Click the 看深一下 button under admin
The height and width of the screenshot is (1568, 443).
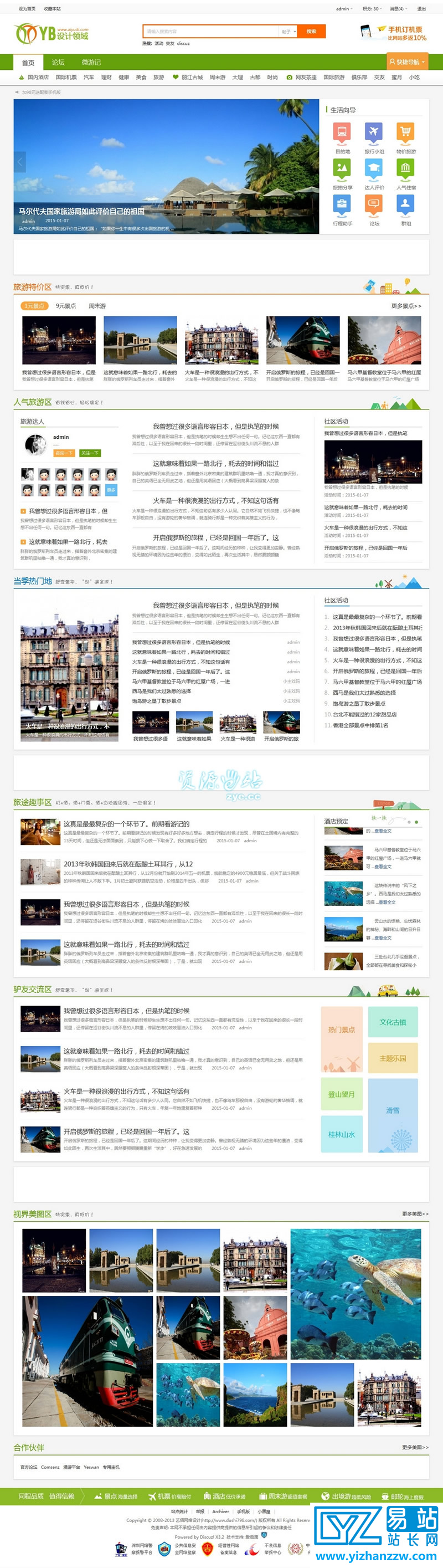point(64,453)
